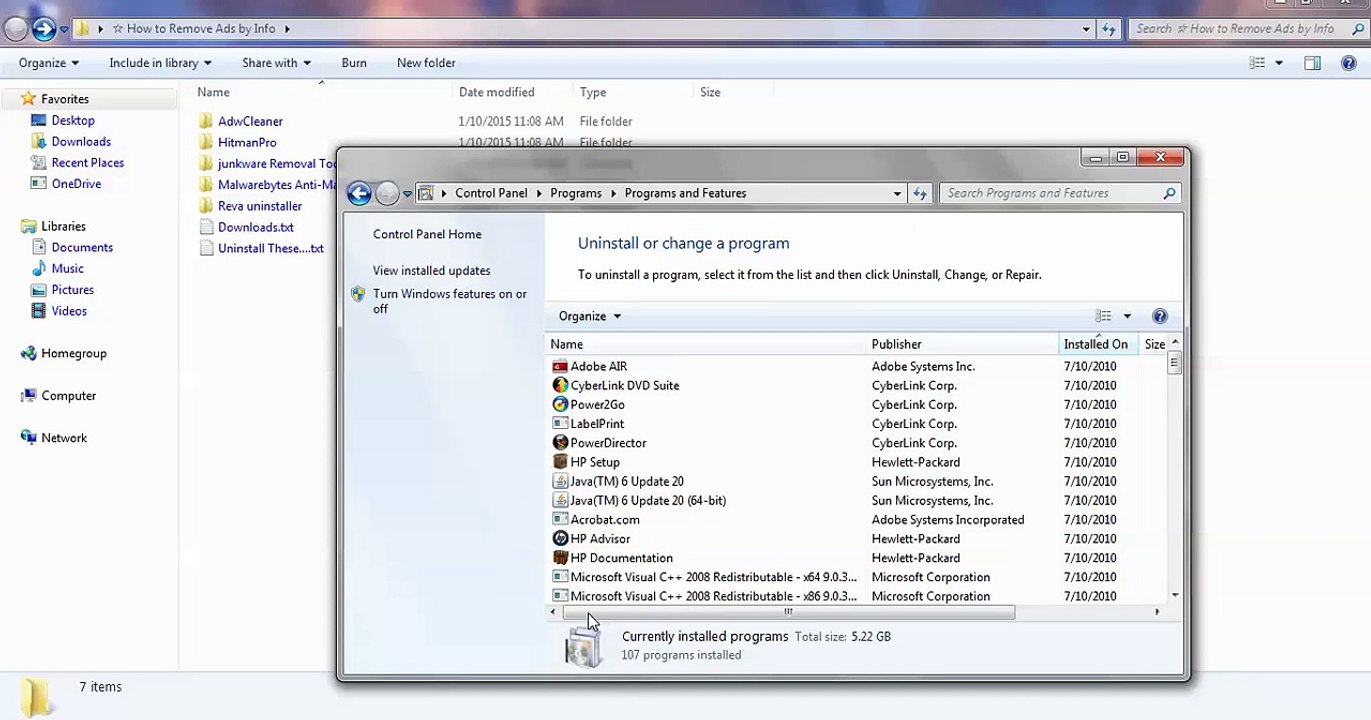
Task: Click the OneDrive icon in navigation pane
Action: coord(39,183)
